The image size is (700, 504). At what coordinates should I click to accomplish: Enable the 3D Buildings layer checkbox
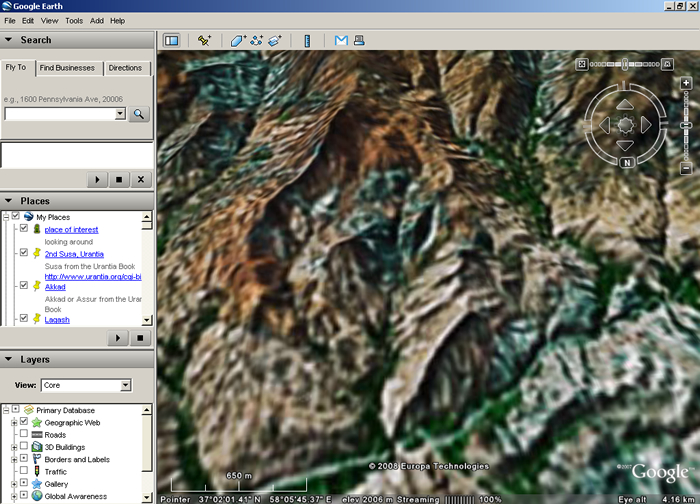coord(24,446)
